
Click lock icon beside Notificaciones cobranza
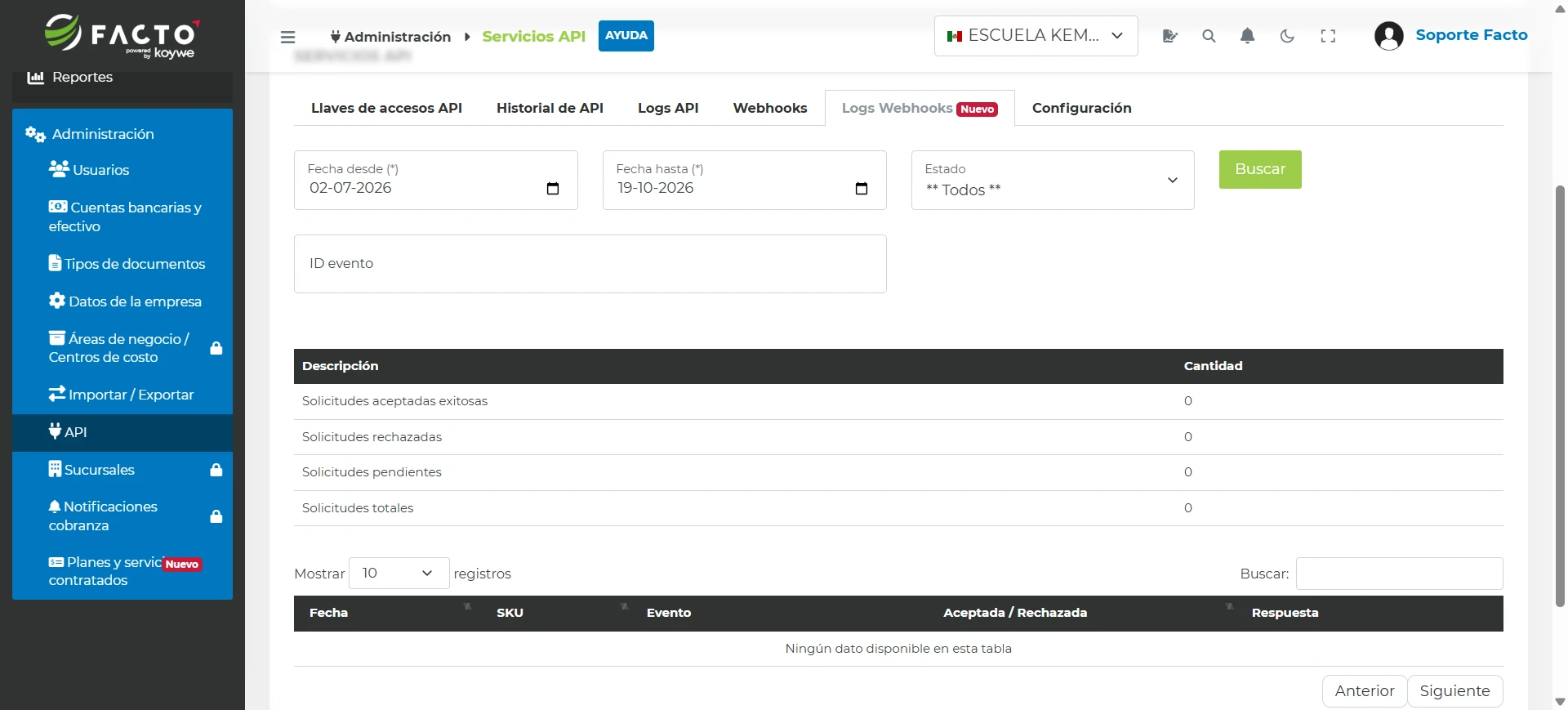(x=216, y=516)
